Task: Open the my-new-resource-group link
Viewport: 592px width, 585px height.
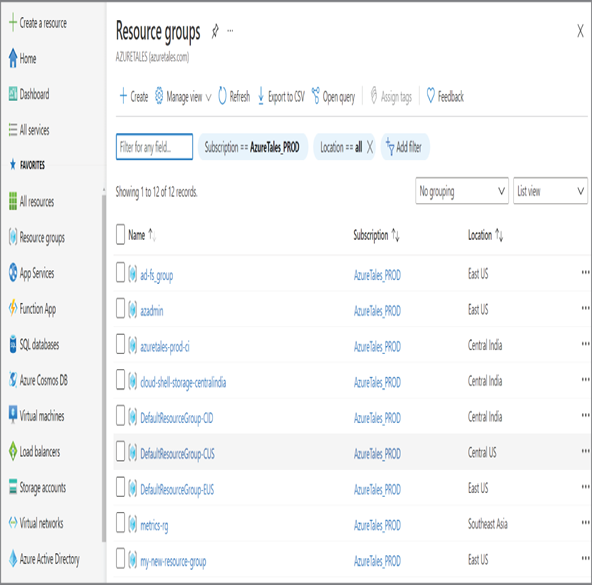Action: pos(173,561)
